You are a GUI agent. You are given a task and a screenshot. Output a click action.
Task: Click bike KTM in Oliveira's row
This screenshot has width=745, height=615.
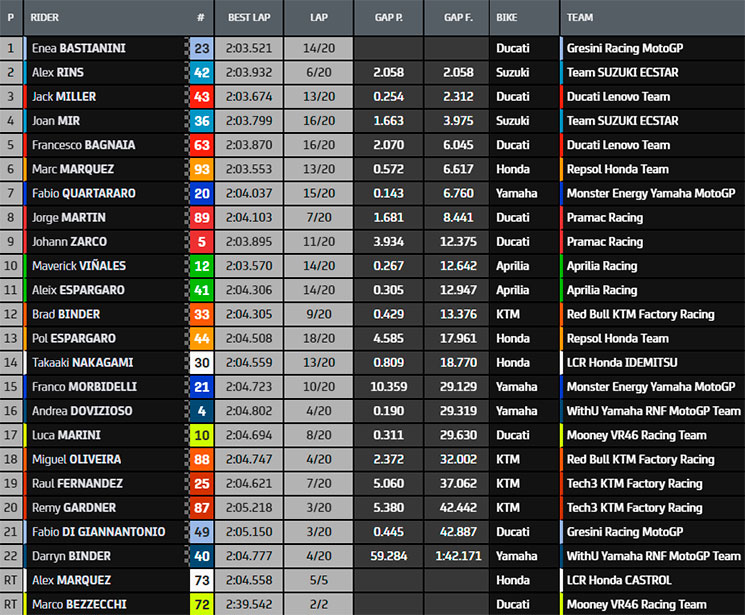pos(508,460)
